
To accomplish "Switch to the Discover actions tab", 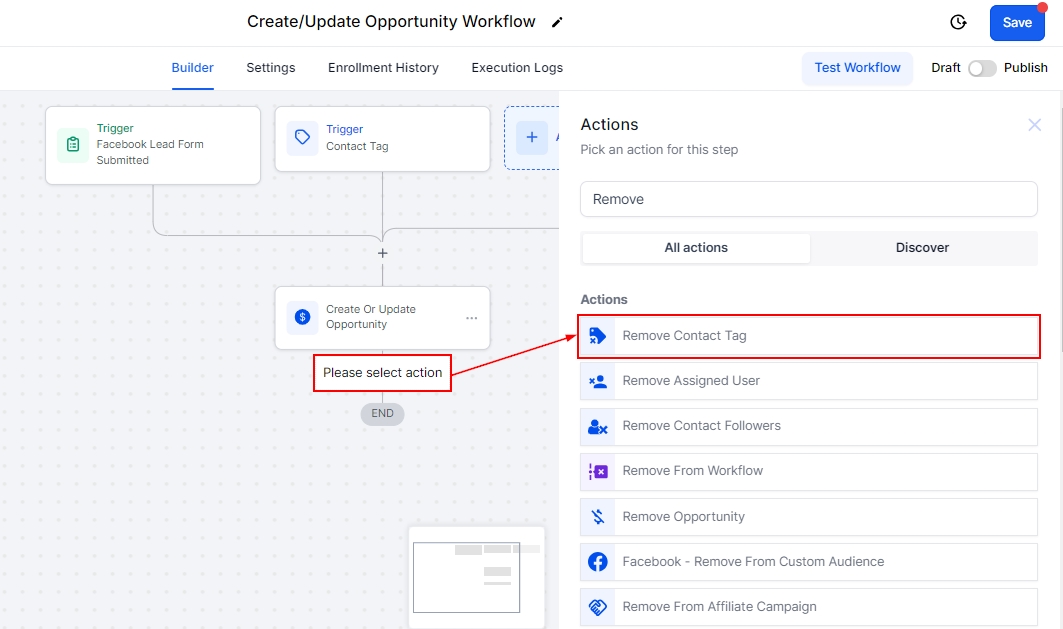I will coord(922,248).
